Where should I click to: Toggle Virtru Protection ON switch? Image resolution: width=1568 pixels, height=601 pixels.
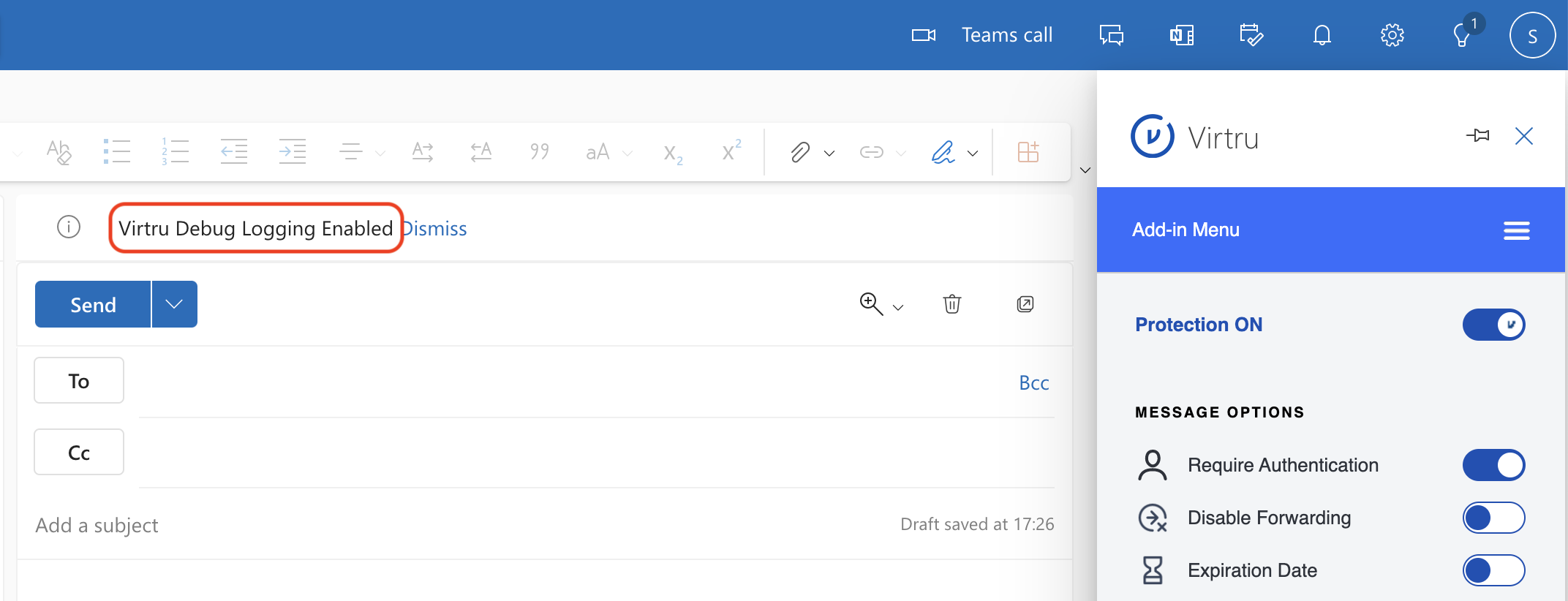click(x=1493, y=325)
